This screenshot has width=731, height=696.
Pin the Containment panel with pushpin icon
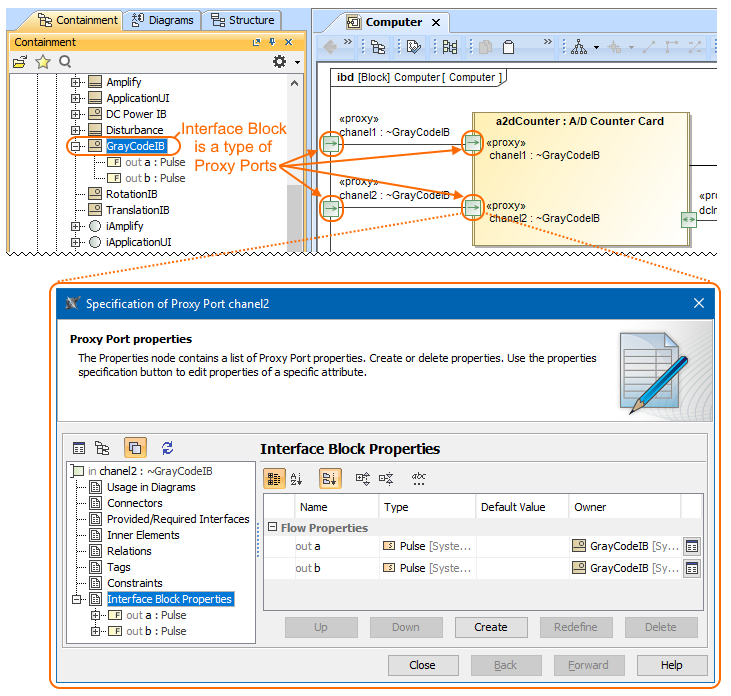pos(272,42)
